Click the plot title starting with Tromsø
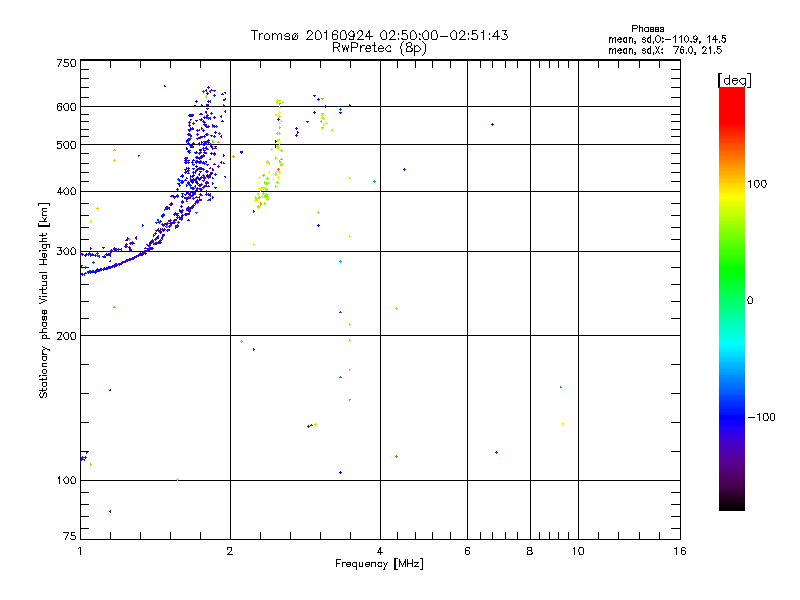The width and height of the screenshot is (800, 600). coord(379,35)
